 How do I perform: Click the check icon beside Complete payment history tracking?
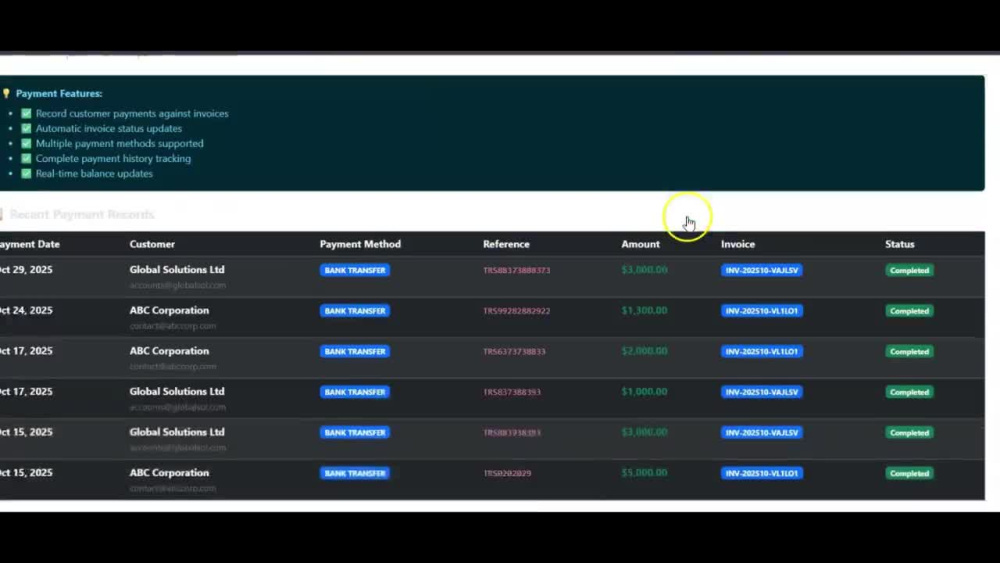tap(26, 159)
